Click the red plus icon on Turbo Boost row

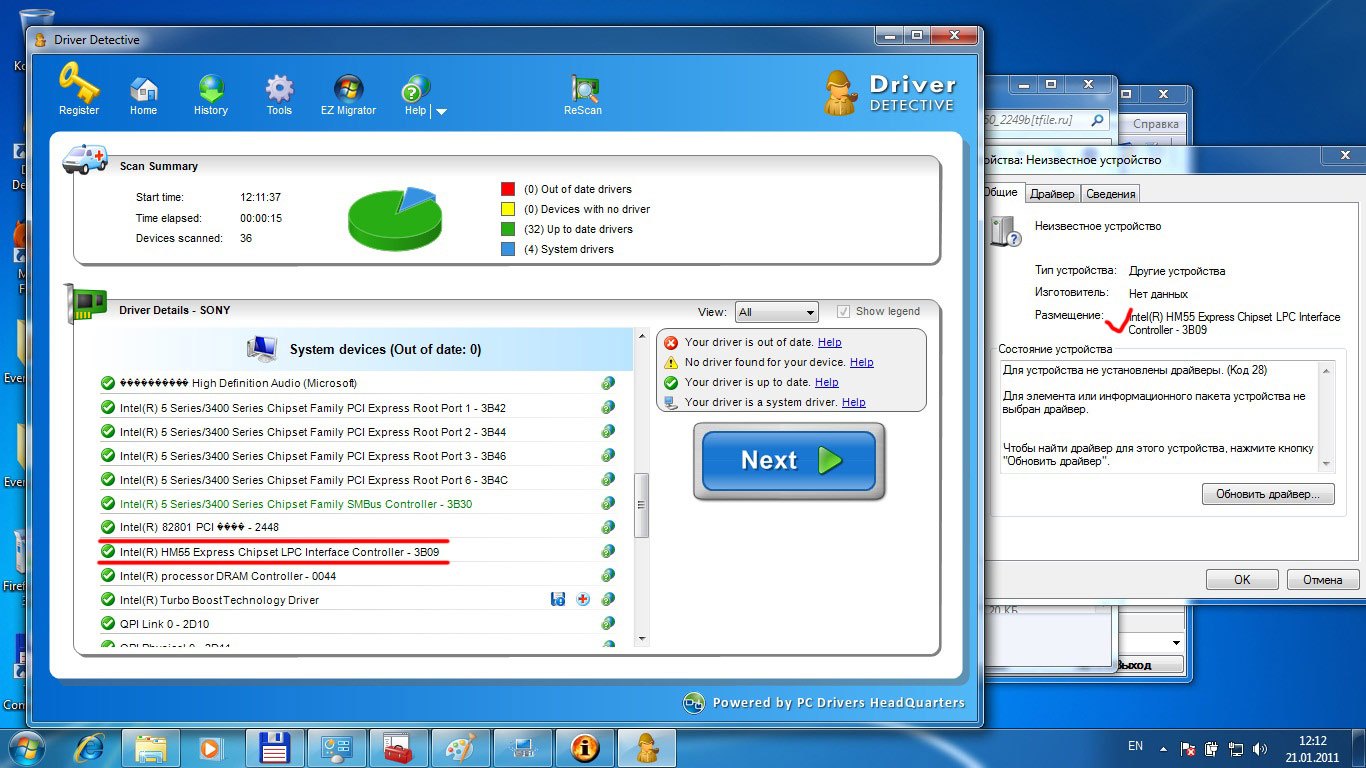(583, 599)
